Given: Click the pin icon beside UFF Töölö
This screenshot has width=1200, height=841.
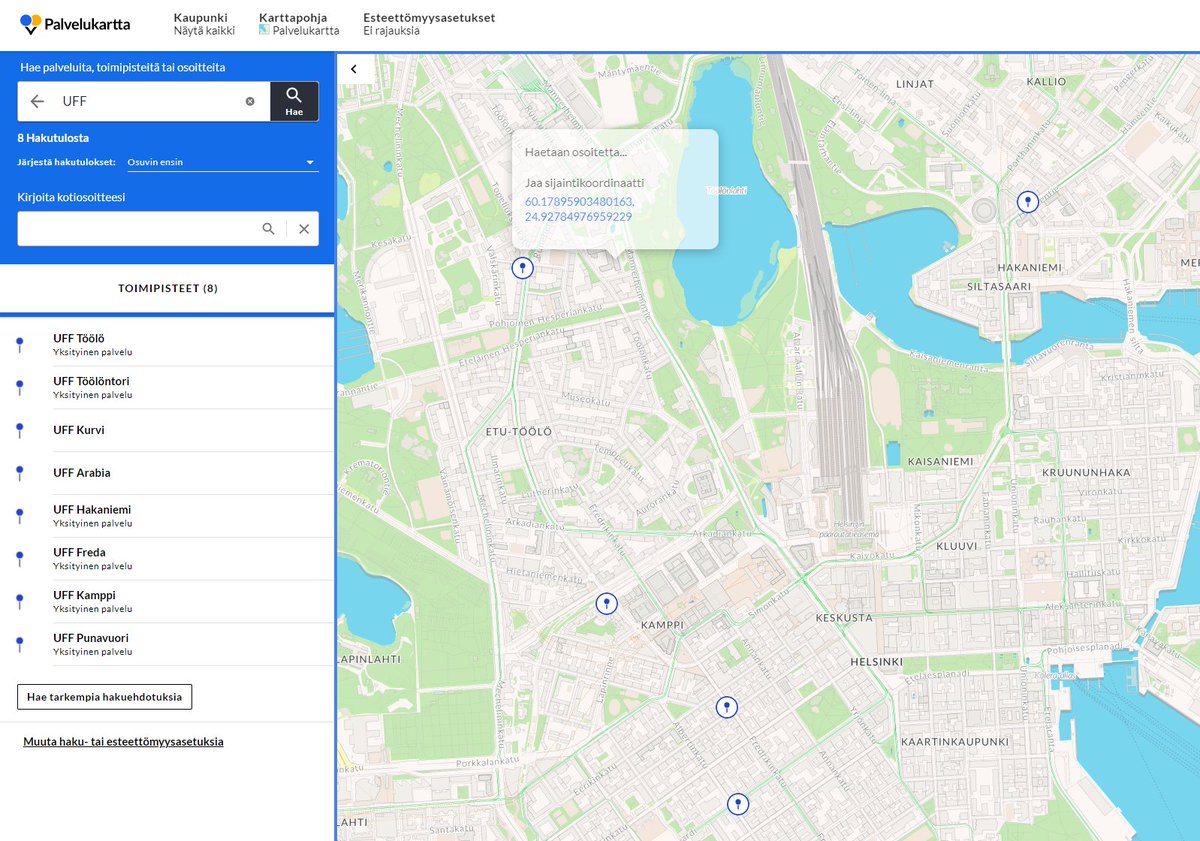Looking at the screenshot, I should coord(19,345).
